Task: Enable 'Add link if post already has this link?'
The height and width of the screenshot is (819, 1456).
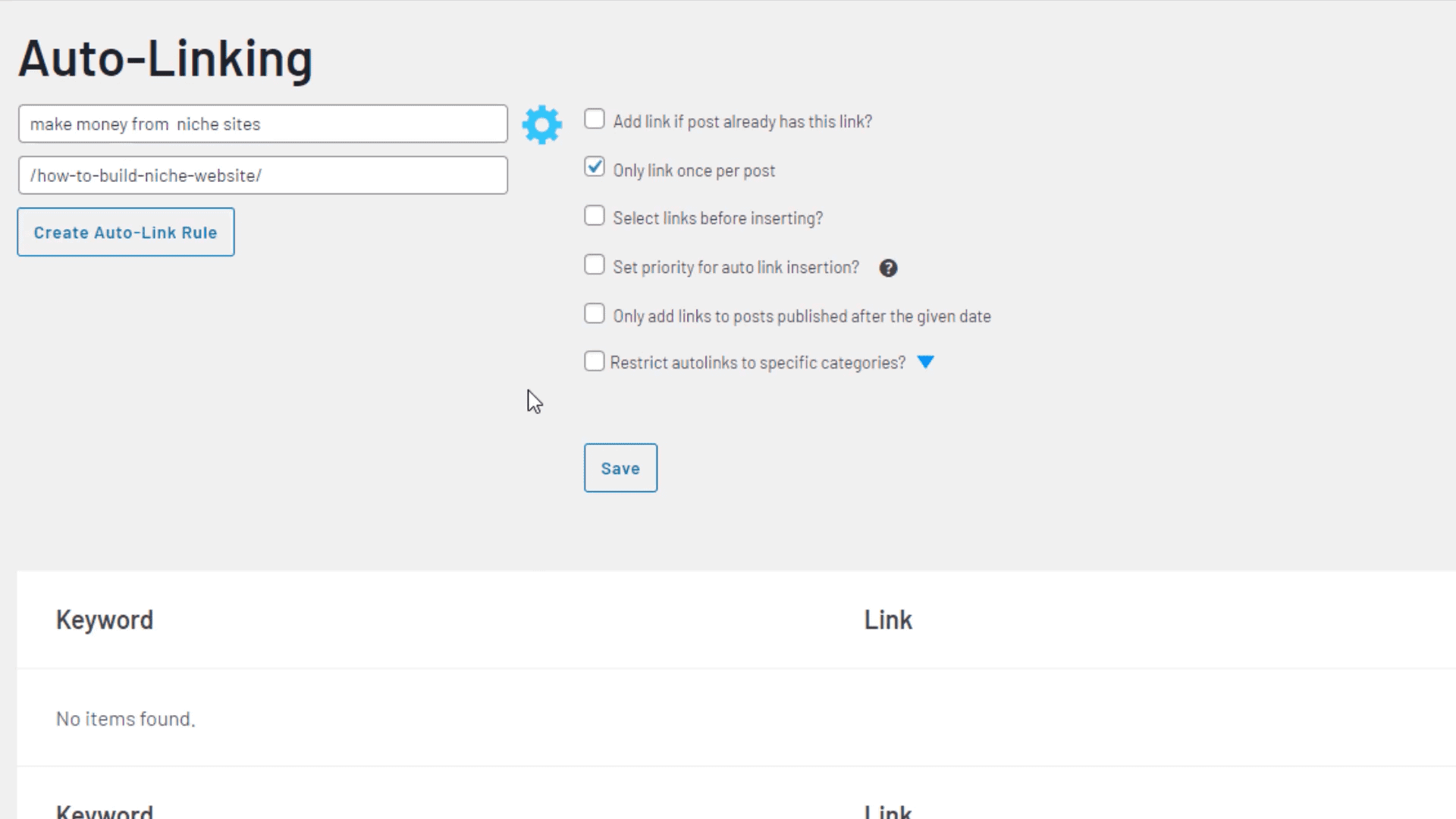Action: [594, 119]
